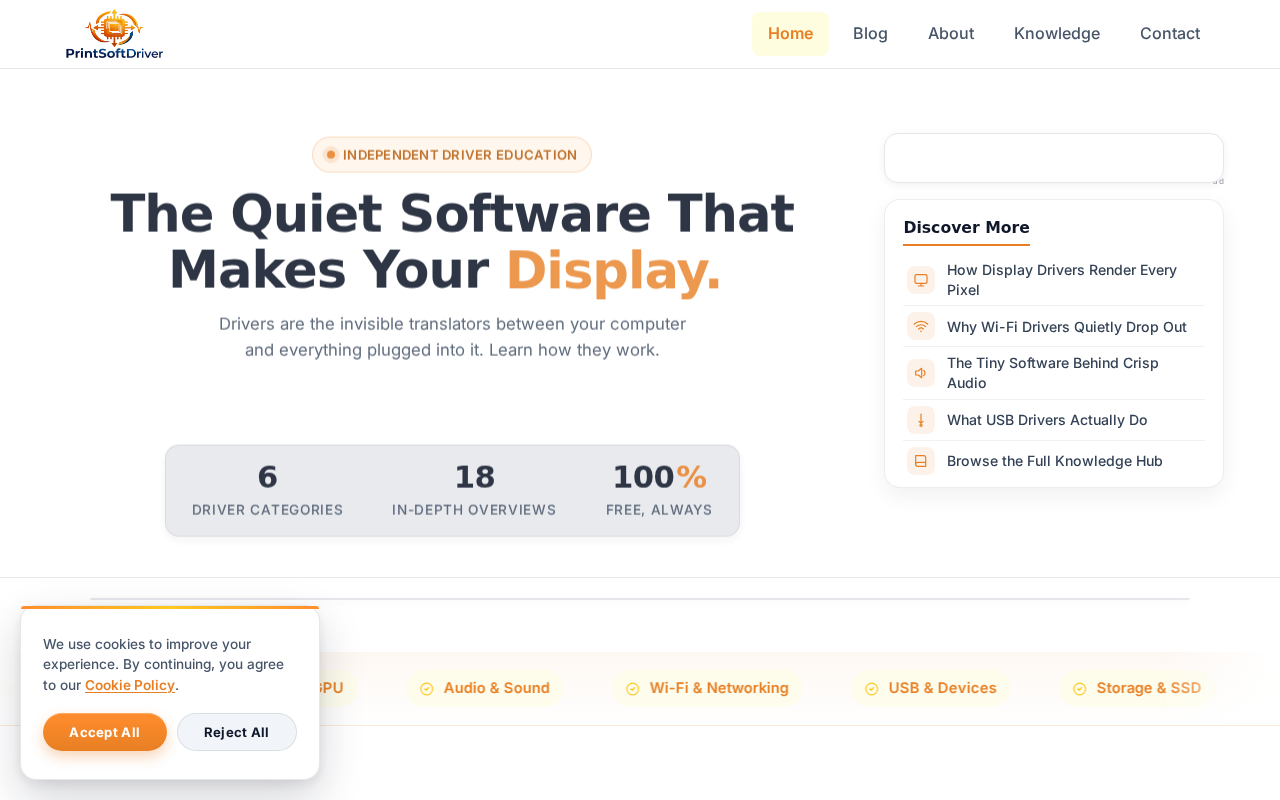Click the monitor icon beside Display Drivers article
1280x800 pixels.
coord(921,280)
